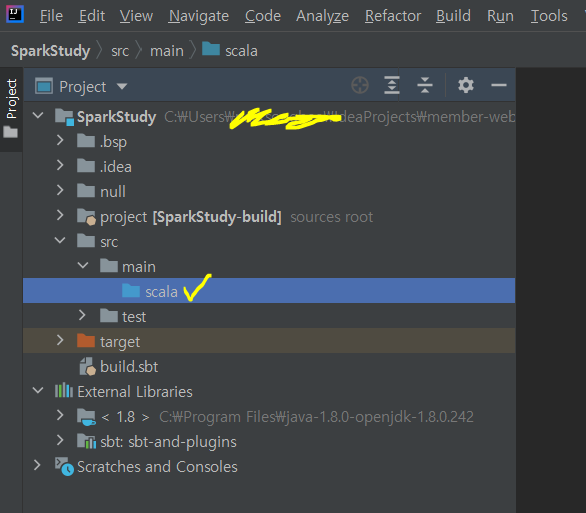Click the src folder icon
The image size is (586, 513).
pos(86,241)
